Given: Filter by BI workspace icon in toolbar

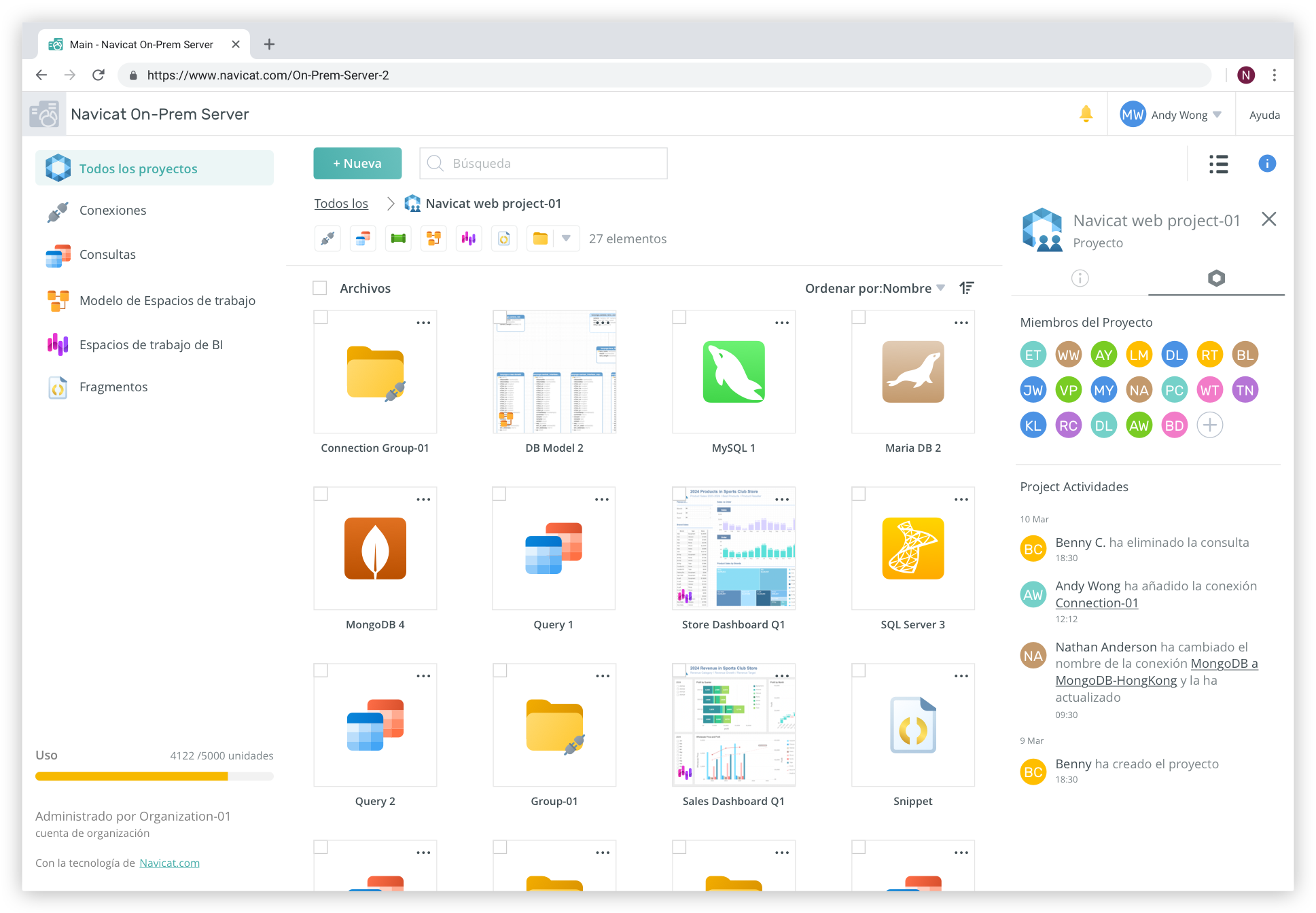Looking at the screenshot, I should pos(469,238).
